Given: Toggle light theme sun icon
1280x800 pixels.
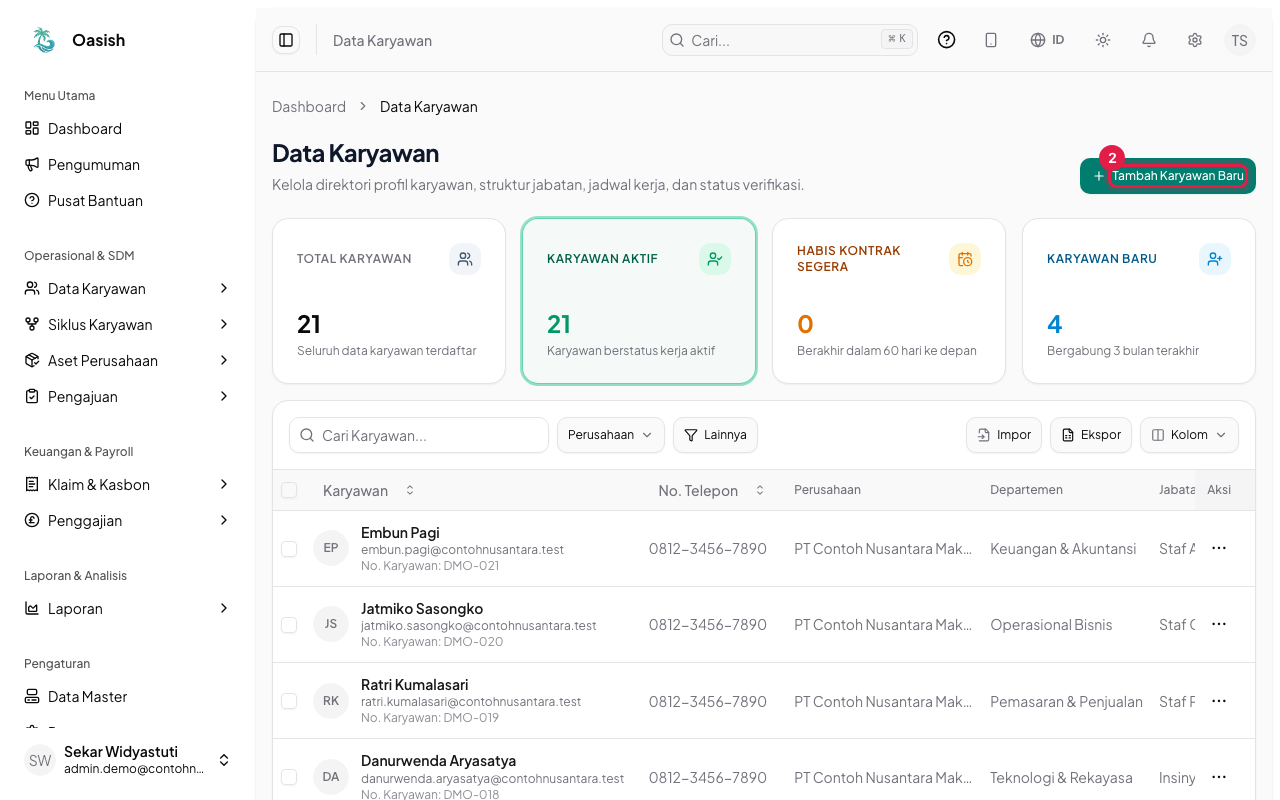Looking at the screenshot, I should pyautogui.click(x=1103, y=40).
